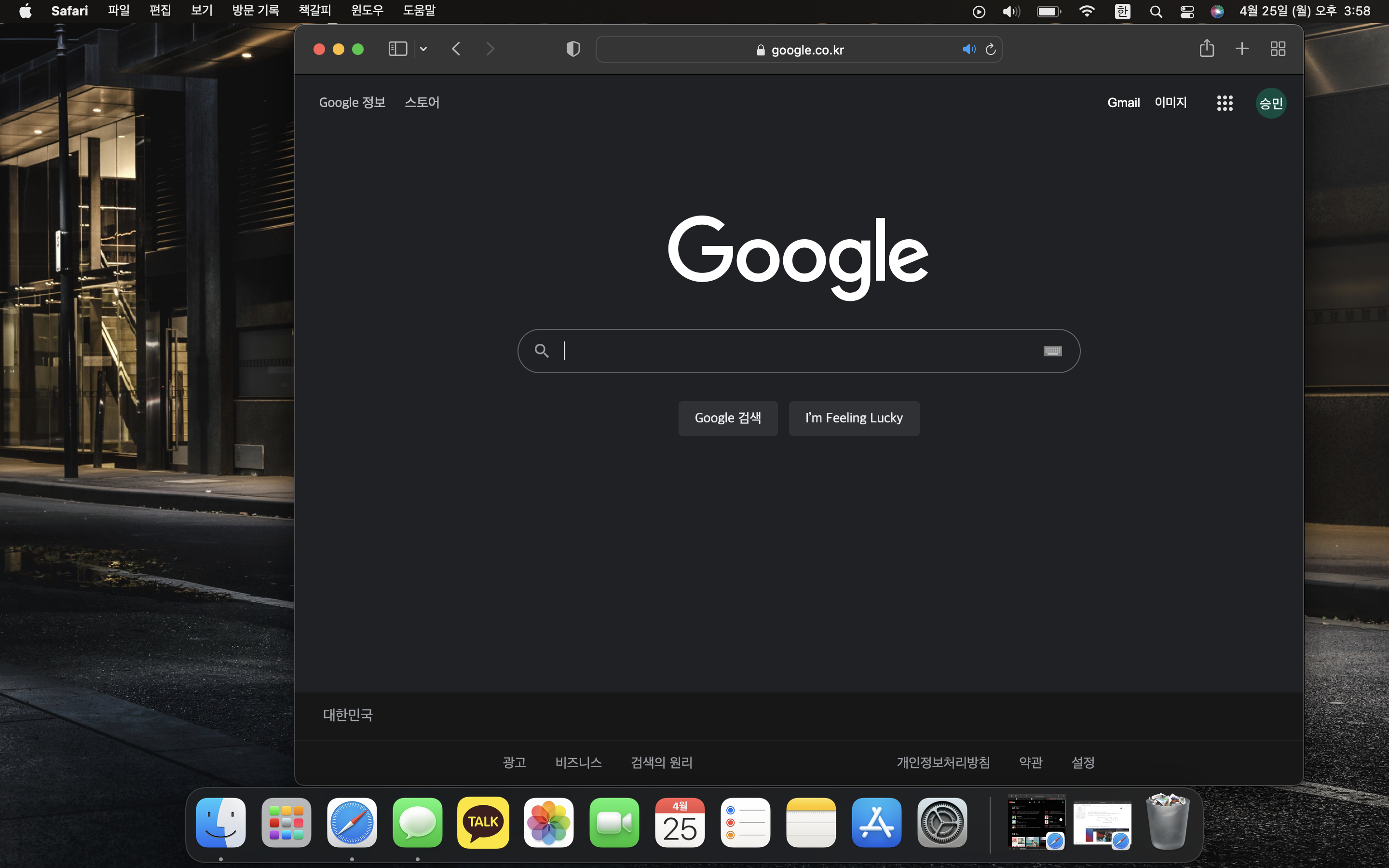Screen dimensions: 1389x868
Task: Open Photos from the Dock
Action: [x=549, y=822]
